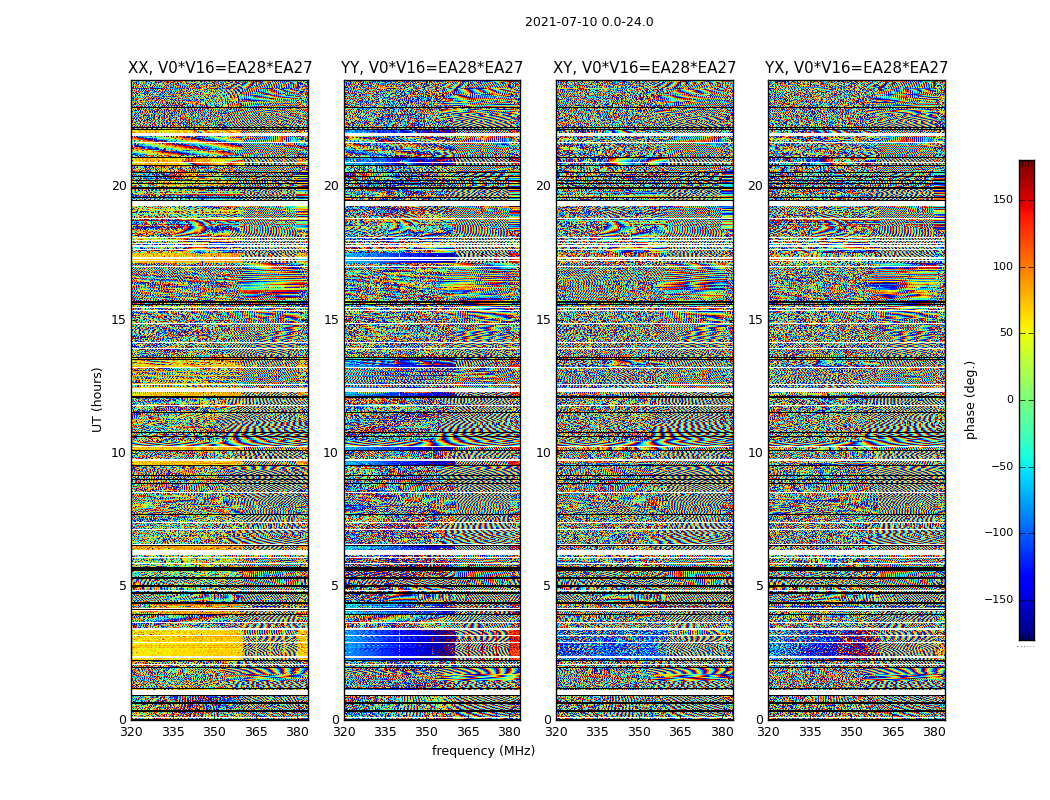Click the 150 colorbar tick label
This screenshot has height=800, width=1050.
[1003, 199]
